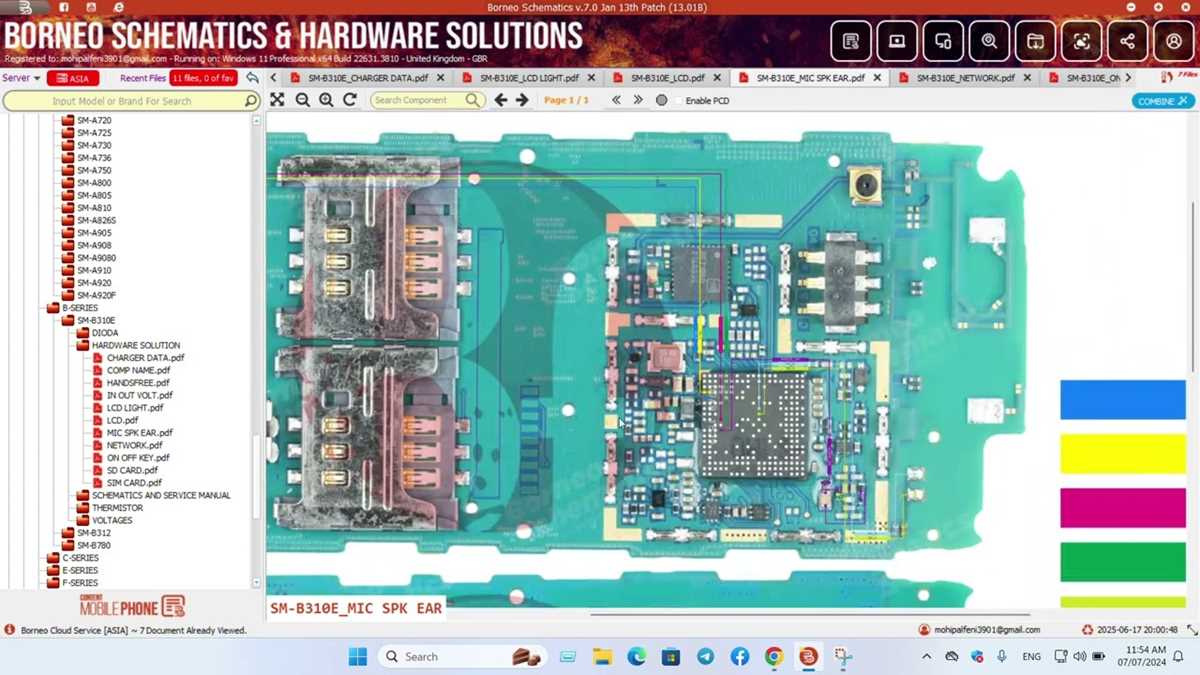1200x675 pixels.
Task: Click the fit-to-screen expand icon
Action: (x=277, y=100)
